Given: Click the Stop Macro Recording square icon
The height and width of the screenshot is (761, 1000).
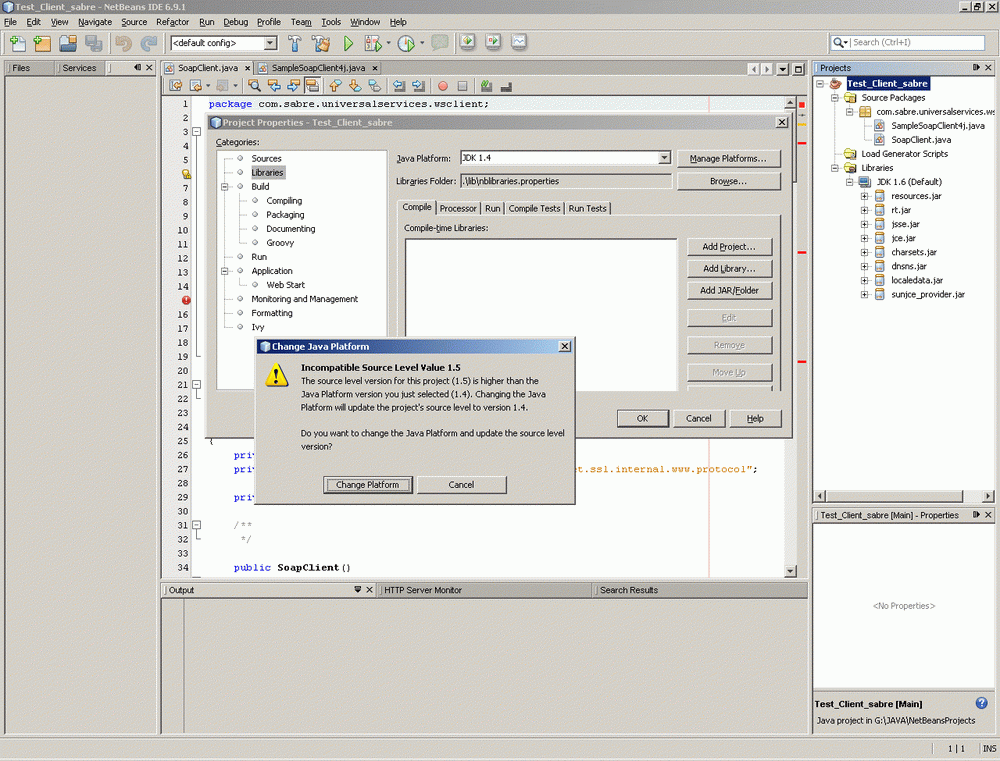Looking at the screenshot, I should (462, 85).
